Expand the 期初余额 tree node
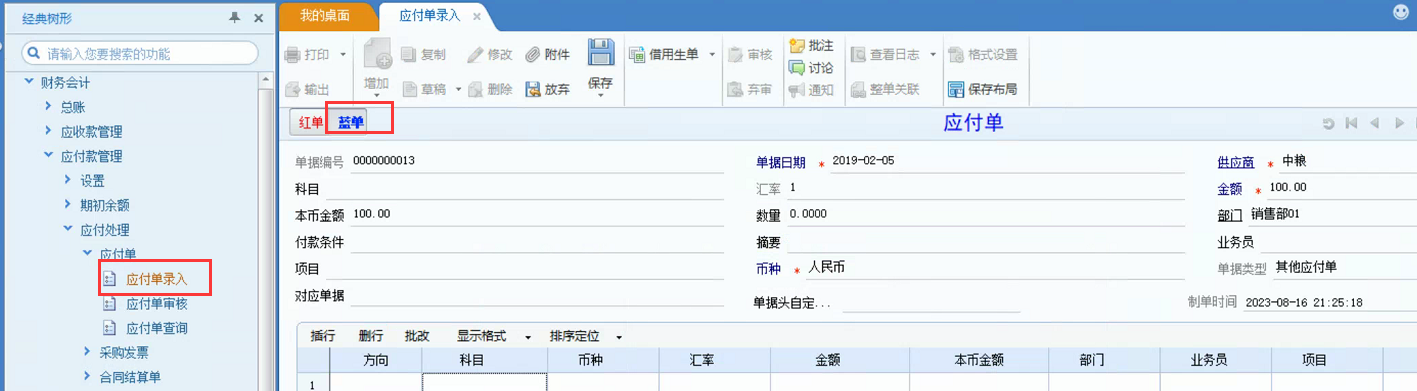 67,205
